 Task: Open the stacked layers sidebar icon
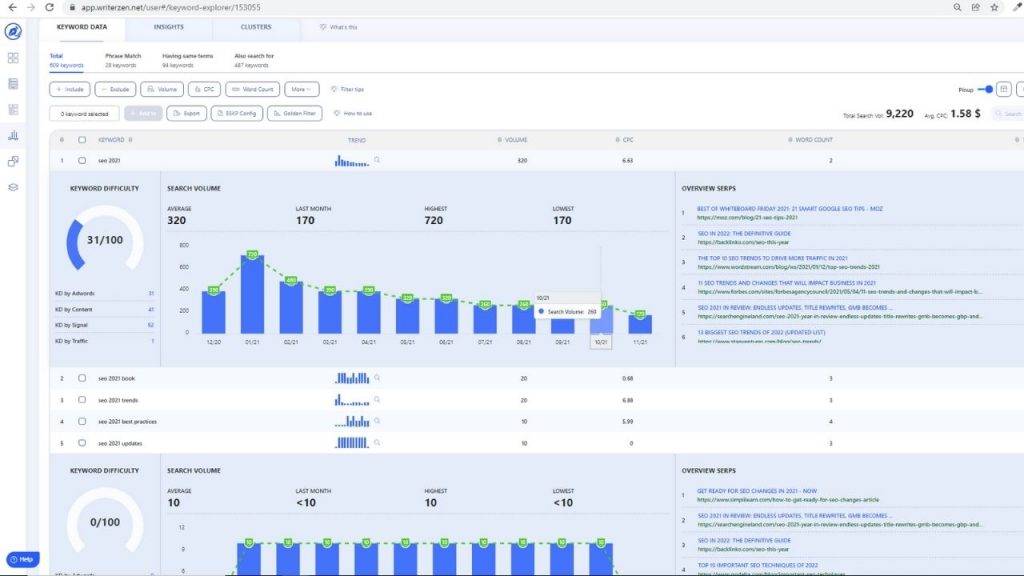(13, 187)
